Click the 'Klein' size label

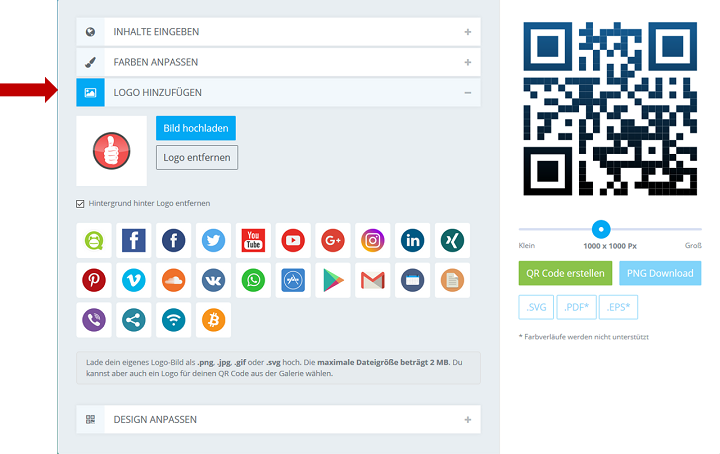[527, 246]
